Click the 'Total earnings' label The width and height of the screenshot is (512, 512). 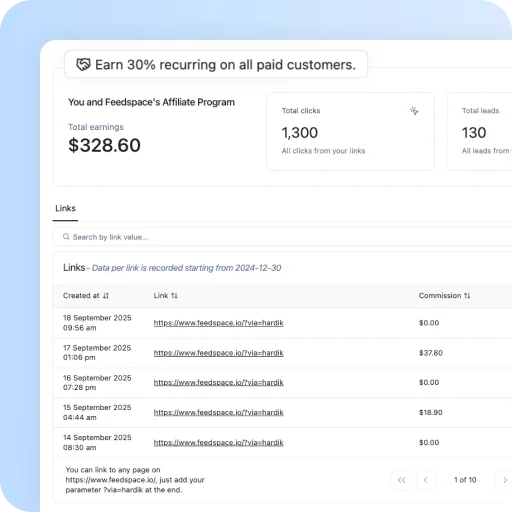96,127
